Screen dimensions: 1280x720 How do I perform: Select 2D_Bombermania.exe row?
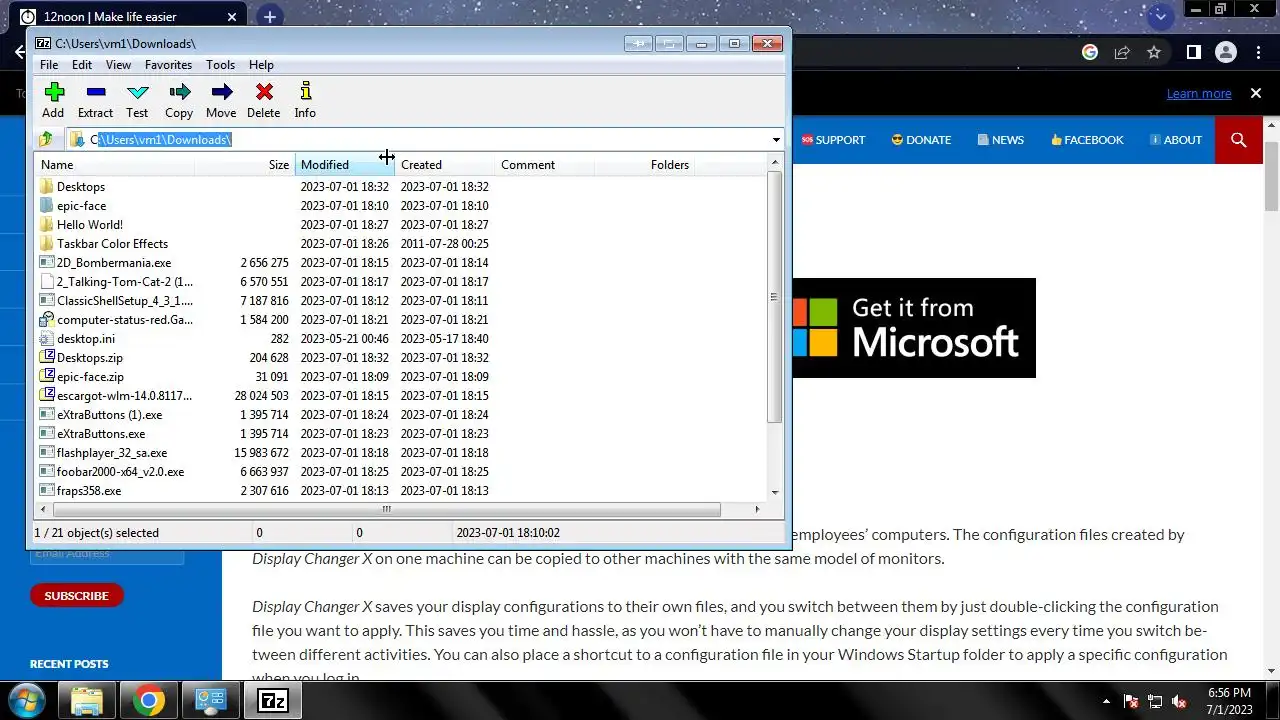click(x=401, y=263)
